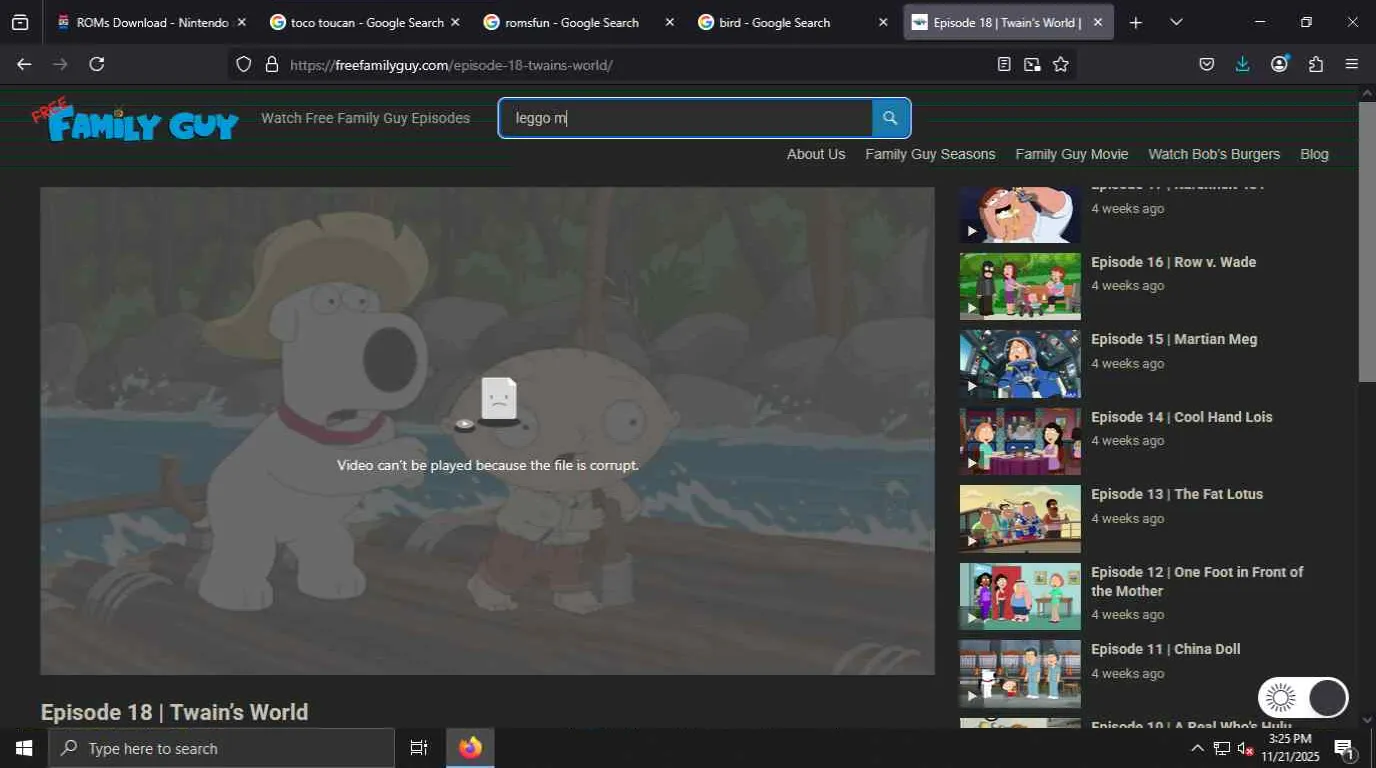Open Episode 16 | Row v. Wade title
This screenshot has width=1376, height=768.
pos(1173,262)
